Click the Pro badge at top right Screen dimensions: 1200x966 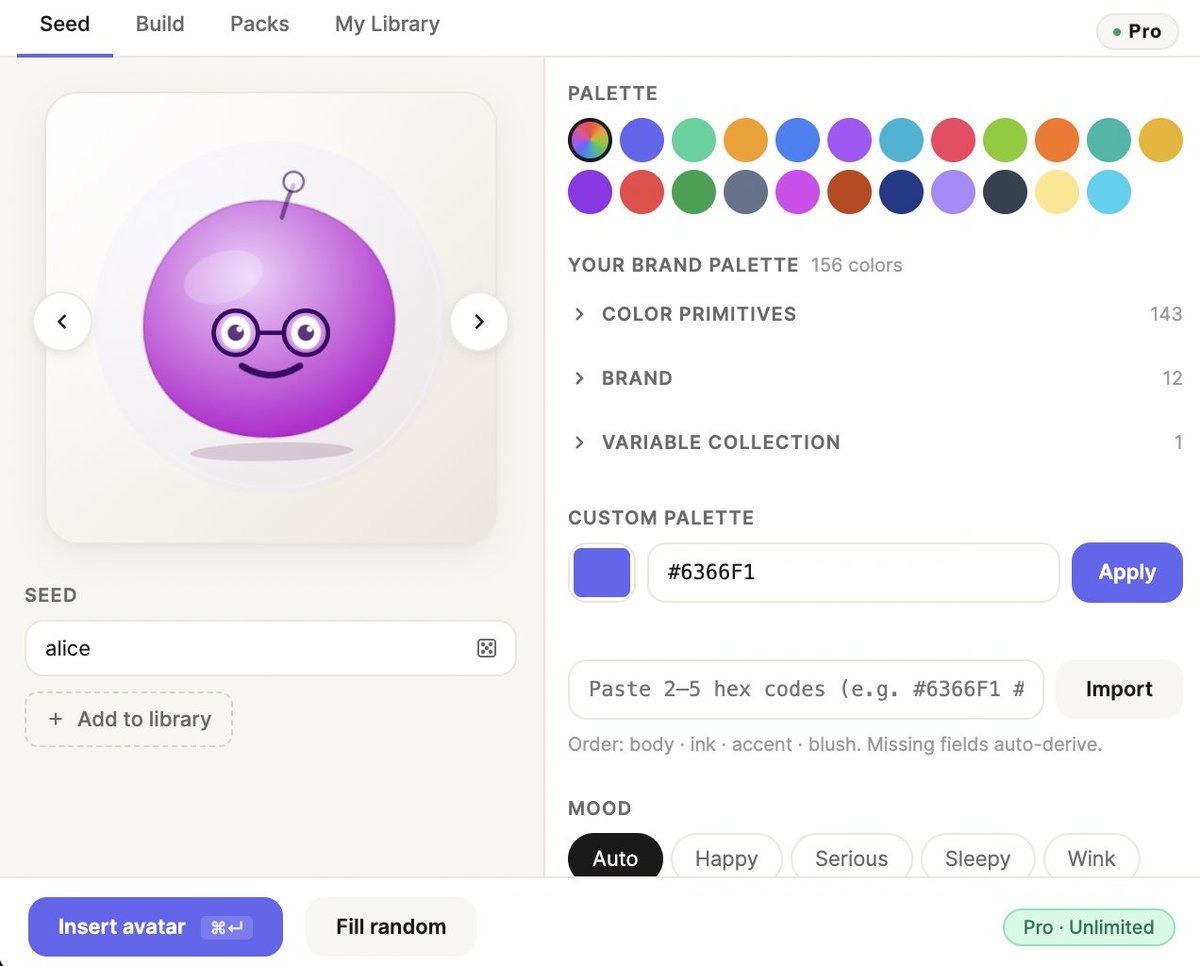tap(1137, 31)
